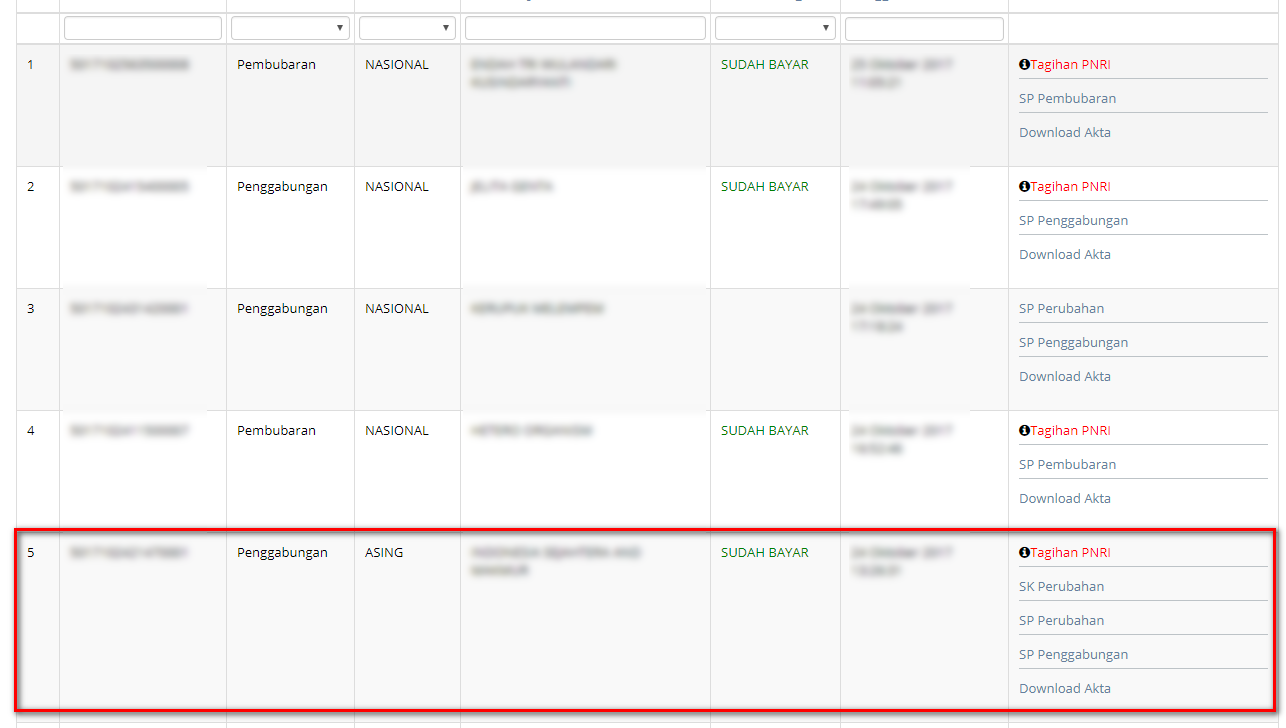Screen dimensions: 1286x728
Task: Open SP Penggabungan link in row 2
Action: click(1073, 221)
